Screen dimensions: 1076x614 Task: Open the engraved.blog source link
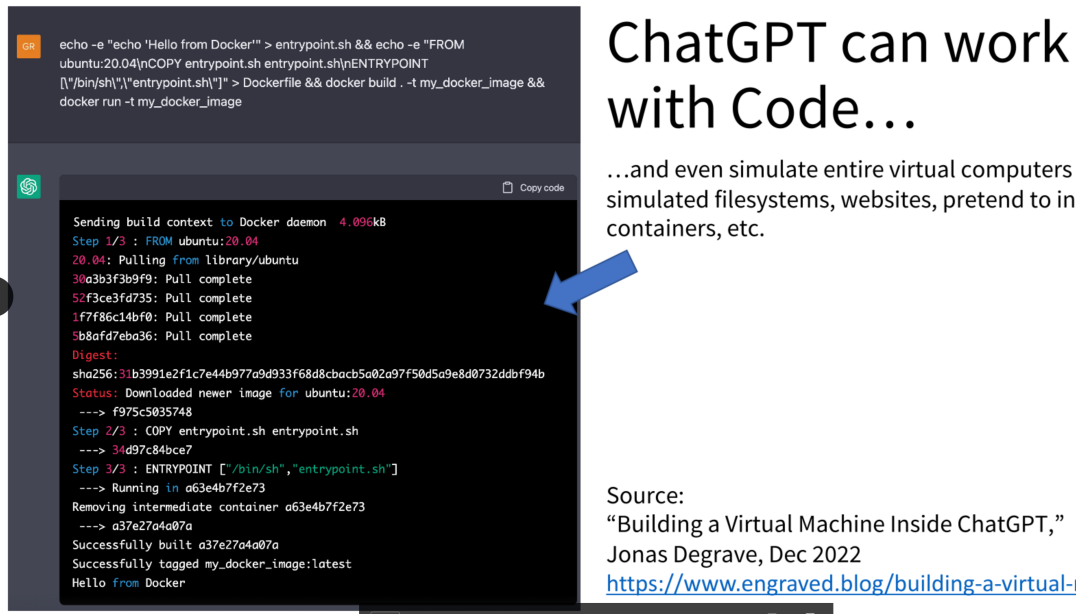[841, 583]
